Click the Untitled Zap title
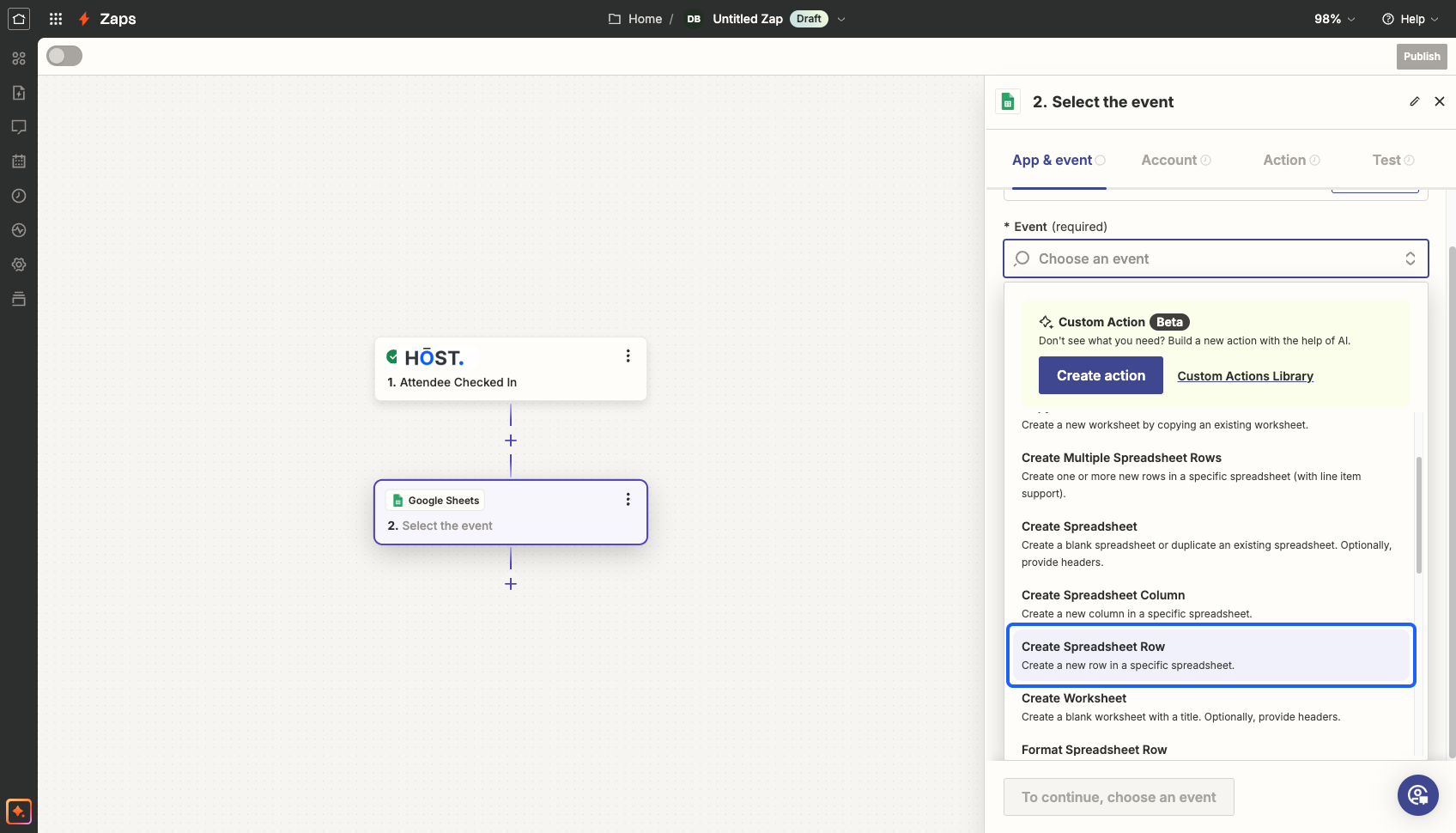 [747, 19]
